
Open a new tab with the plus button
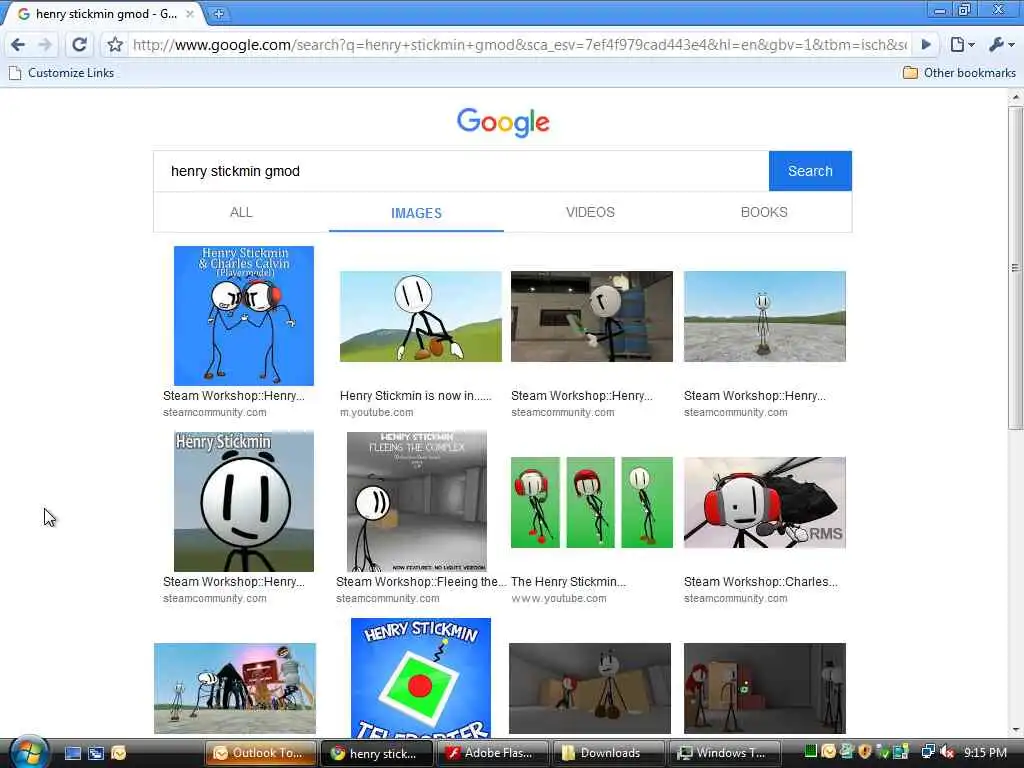click(219, 14)
